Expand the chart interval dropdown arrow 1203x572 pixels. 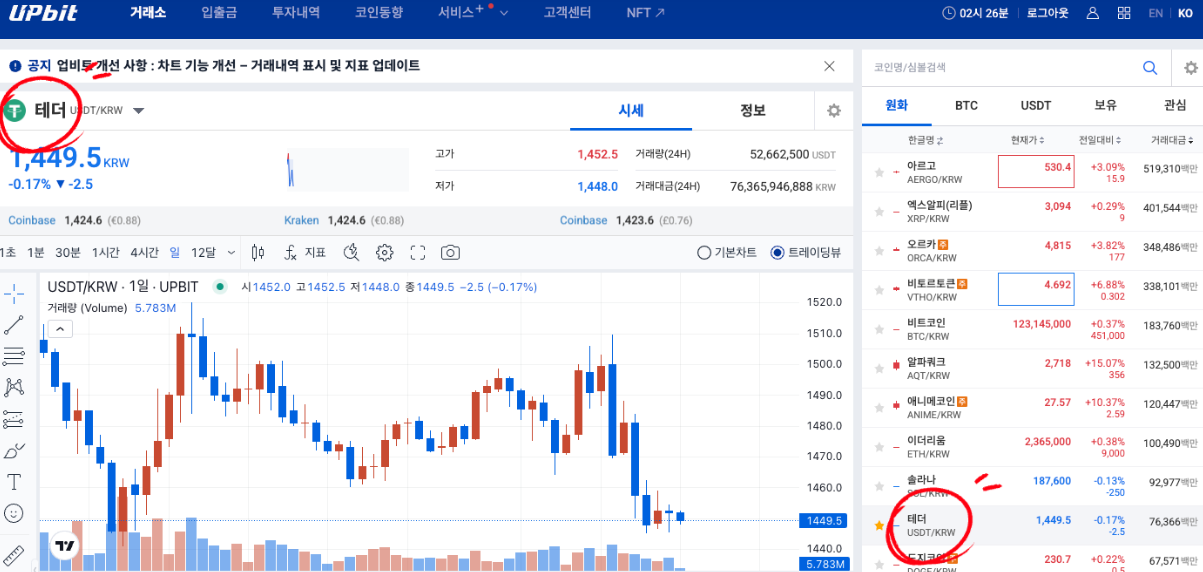[x=232, y=253]
